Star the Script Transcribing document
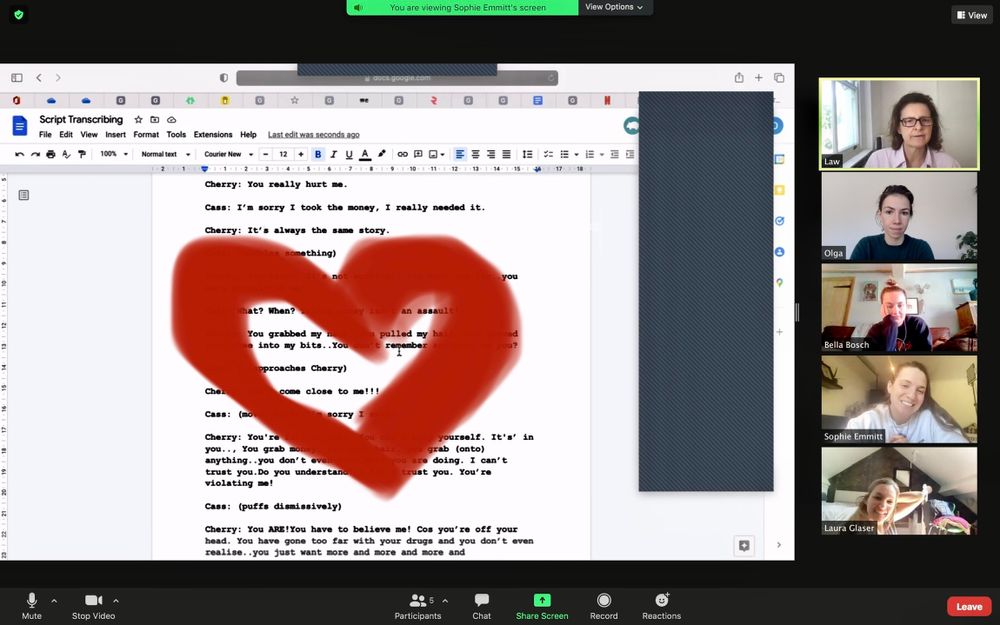Screen dimensions: 1000x625 point(139,120)
